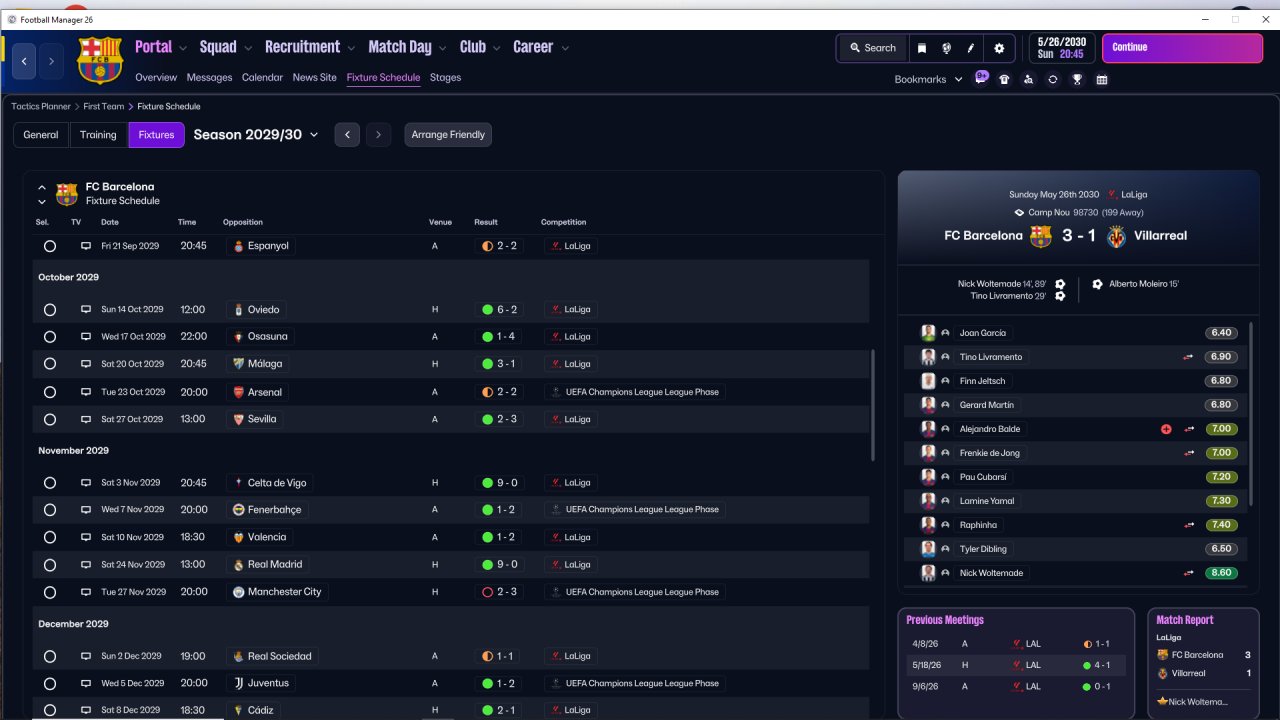Open the 5/18/26 previous meeting row

(1015, 665)
